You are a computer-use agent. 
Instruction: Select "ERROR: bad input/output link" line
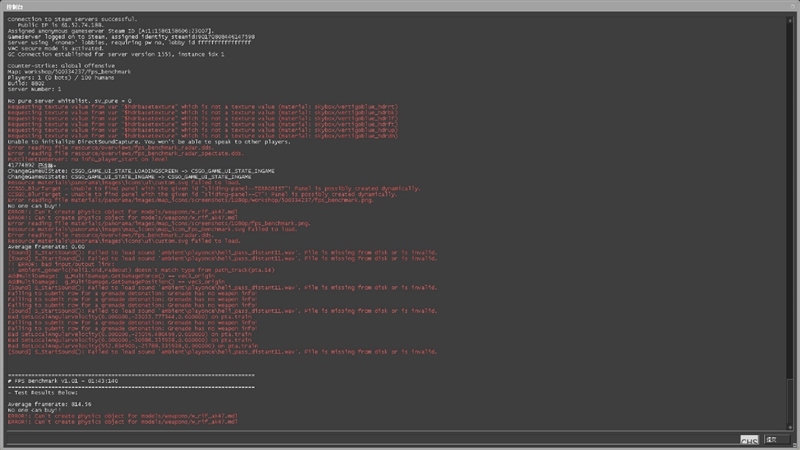pos(61,264)
